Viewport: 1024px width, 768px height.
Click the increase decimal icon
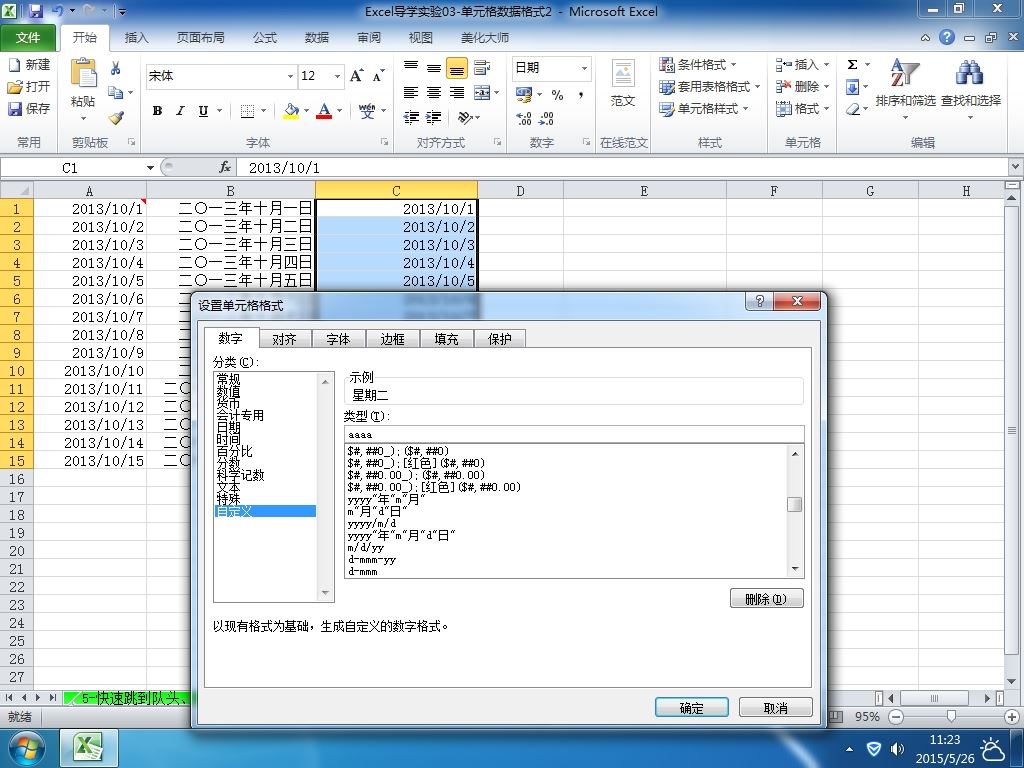click(524, 118)
